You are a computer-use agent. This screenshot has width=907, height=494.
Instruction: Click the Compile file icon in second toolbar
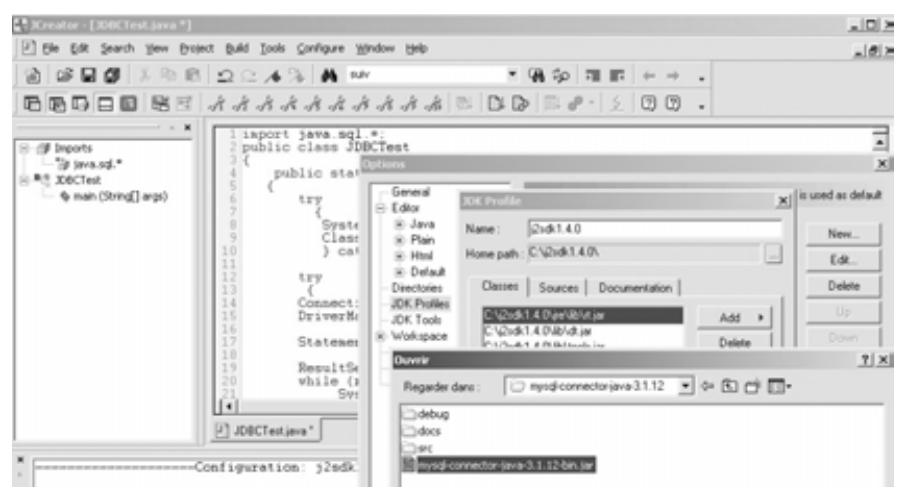tap(496, 104)
